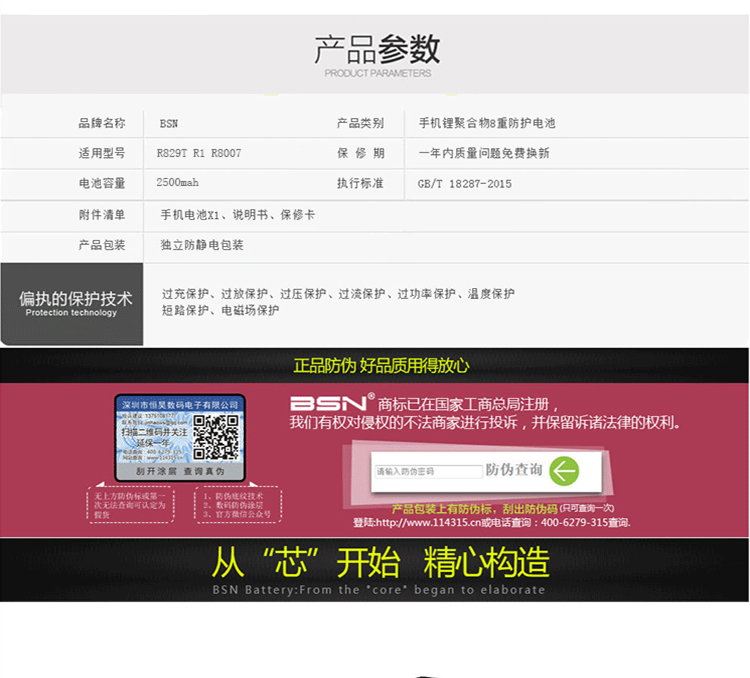Click the 防伪查询 button text
This screenshot has height=678, width=750.
pyautogui.click(x=514, y=470)
